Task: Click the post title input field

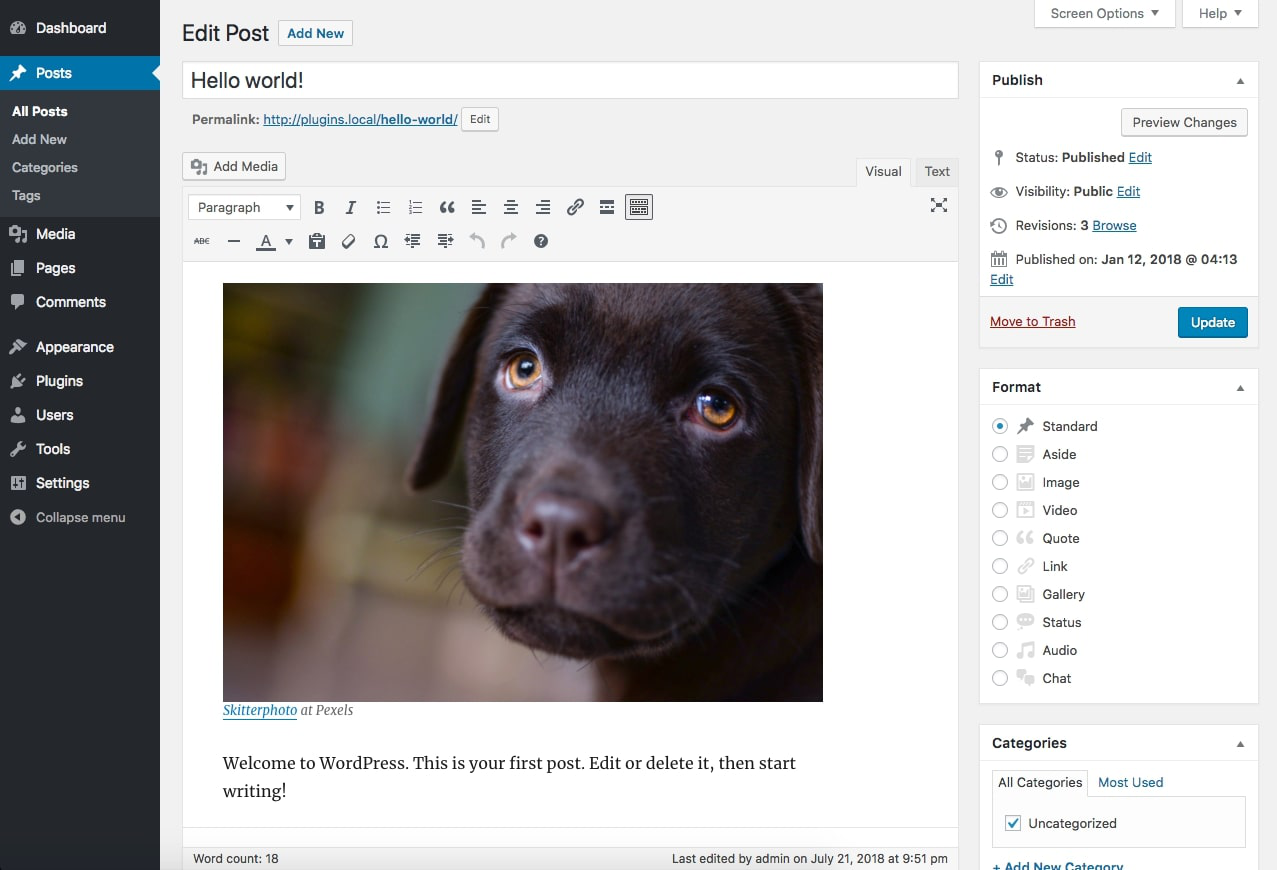Action: click(x=570, y=81)
